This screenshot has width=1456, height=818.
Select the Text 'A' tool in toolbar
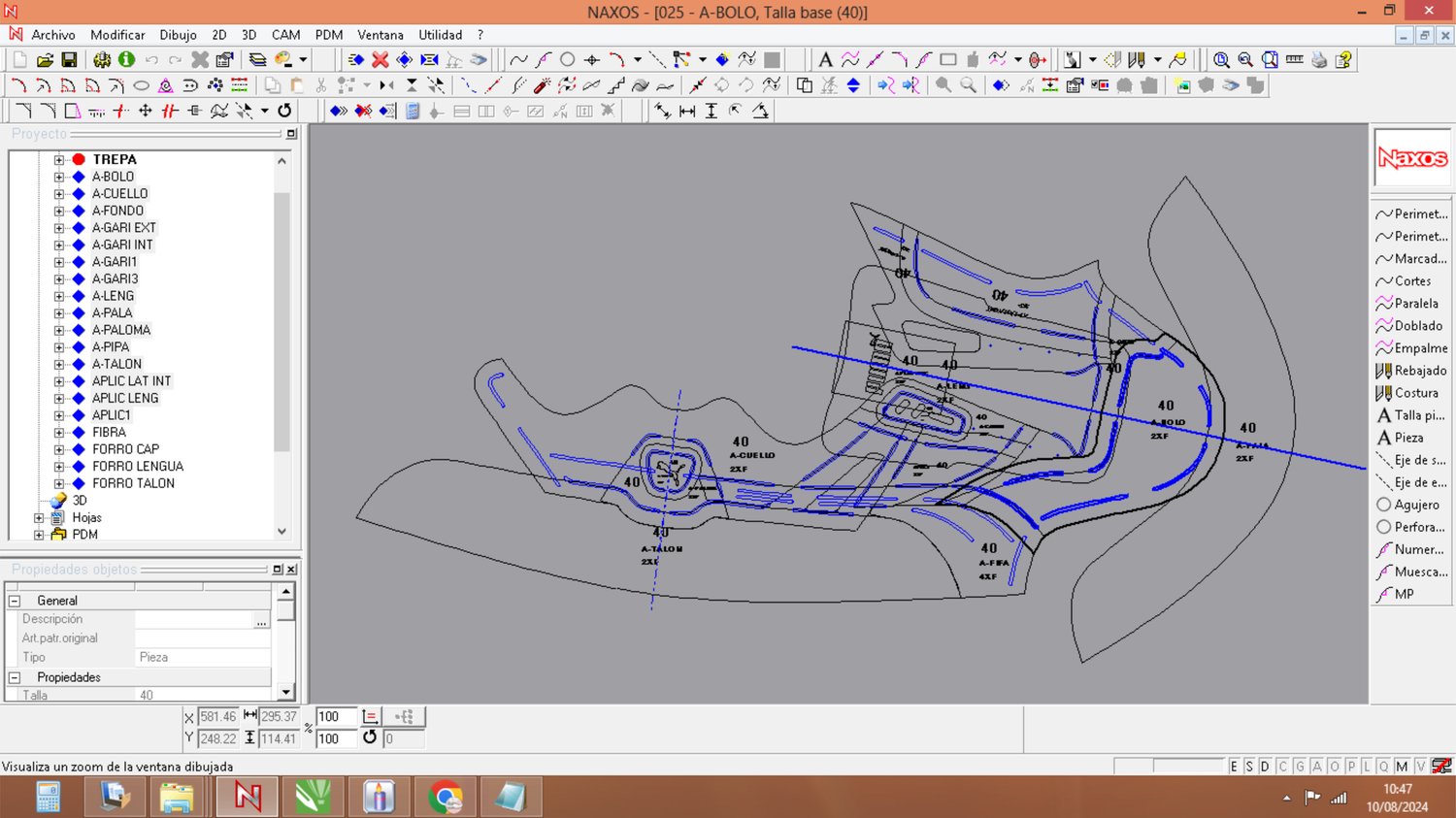tap(825, 60)
